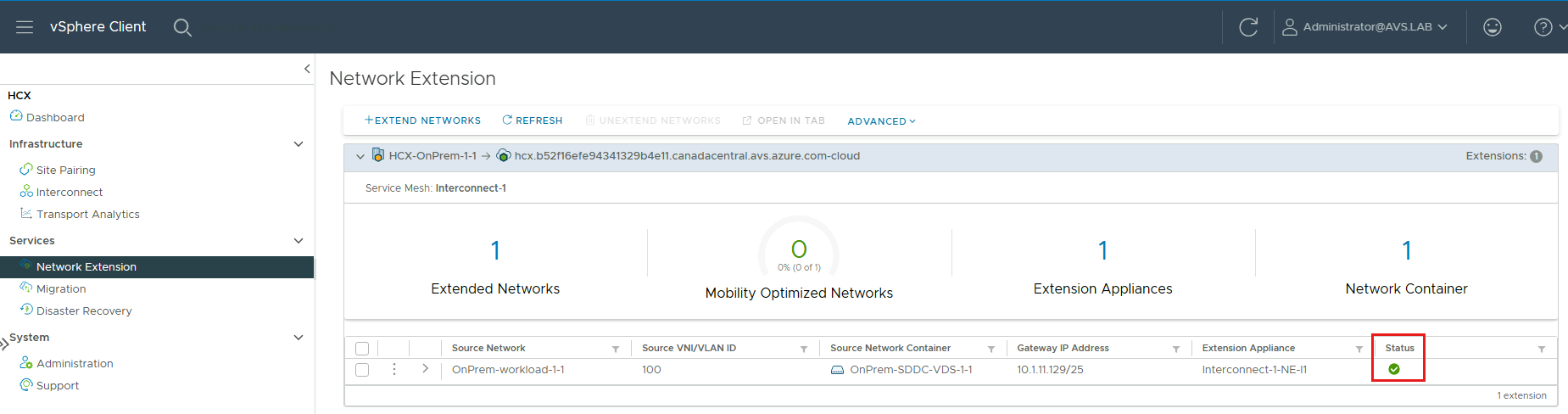The width and height of the screenshot is (1568, 414).
Task: Open Site Pairing page
Action: point(66,170)
